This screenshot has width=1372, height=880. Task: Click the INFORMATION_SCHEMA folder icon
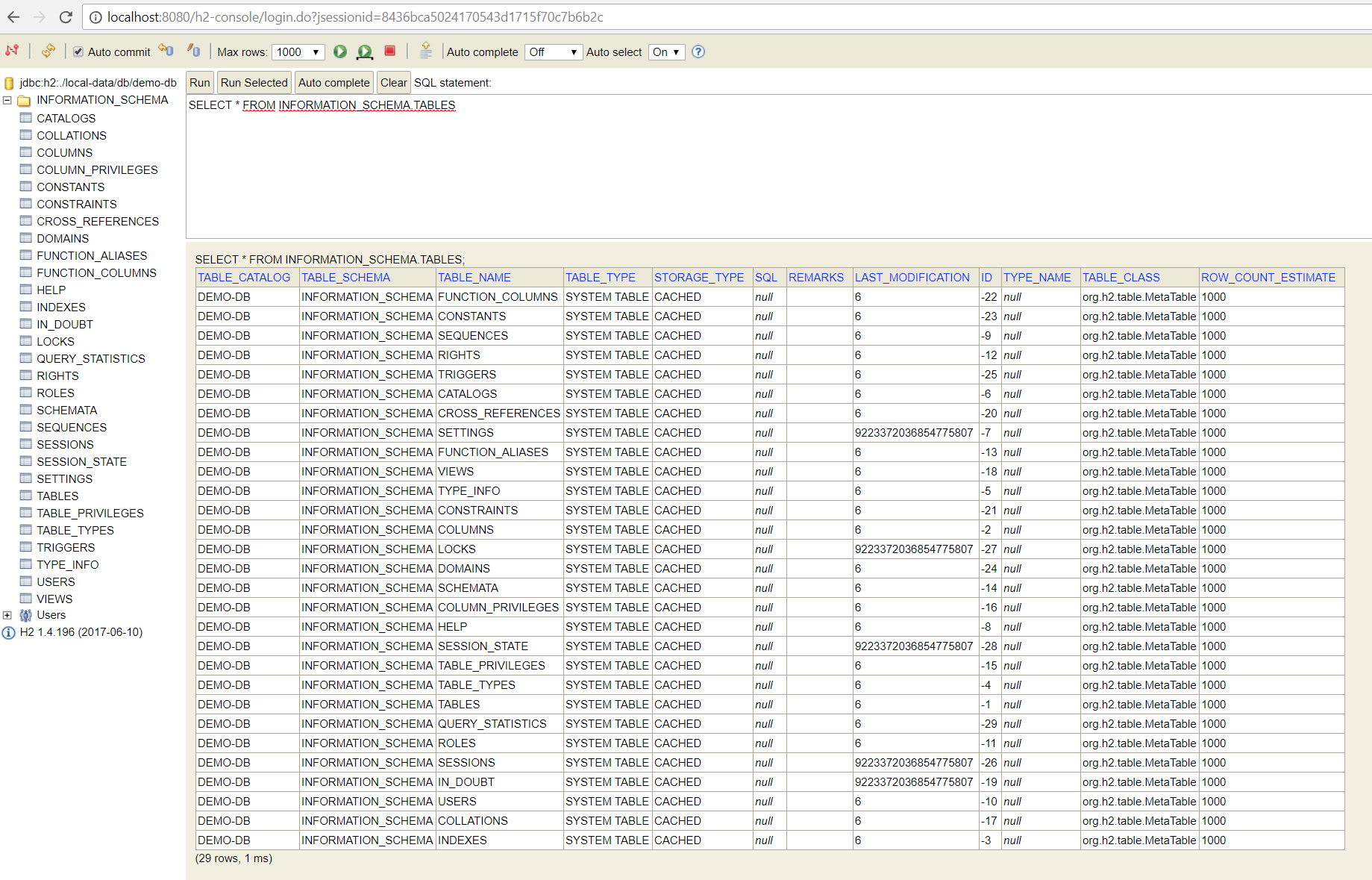24,100
